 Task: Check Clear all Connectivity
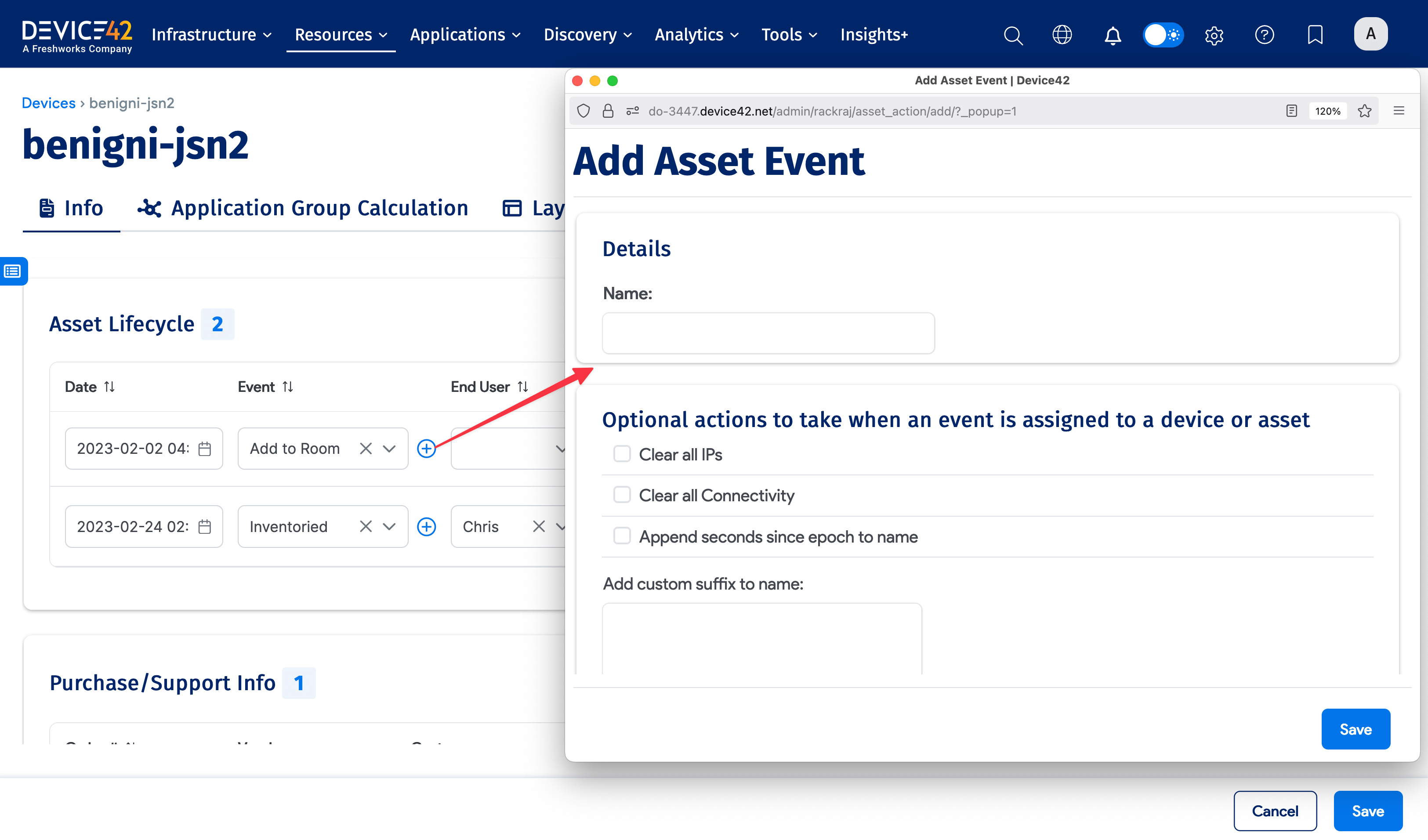[x=622, y=495]
